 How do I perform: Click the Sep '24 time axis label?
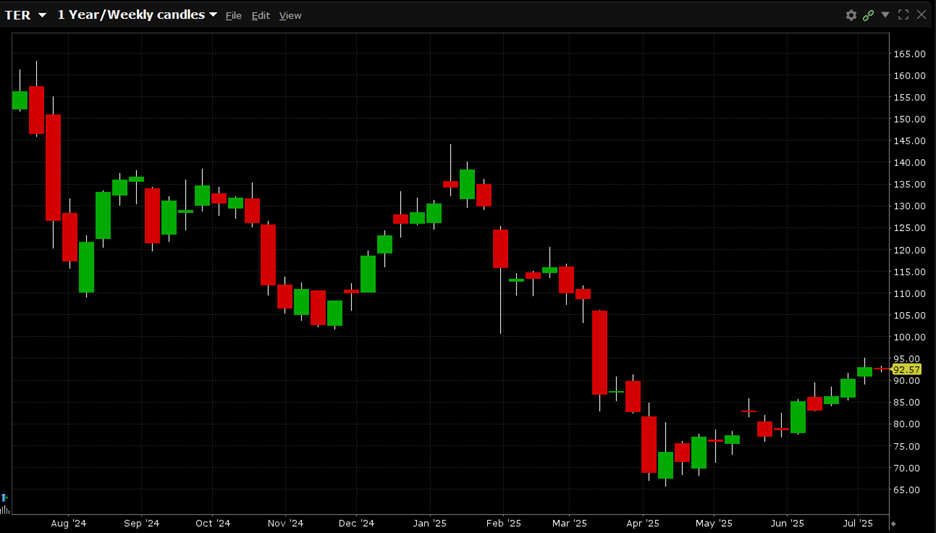(141, 523)
